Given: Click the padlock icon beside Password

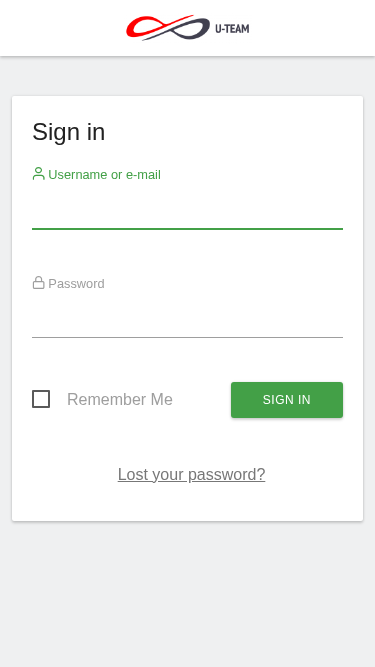Looking at the screenshot, I should pos(39,283).
